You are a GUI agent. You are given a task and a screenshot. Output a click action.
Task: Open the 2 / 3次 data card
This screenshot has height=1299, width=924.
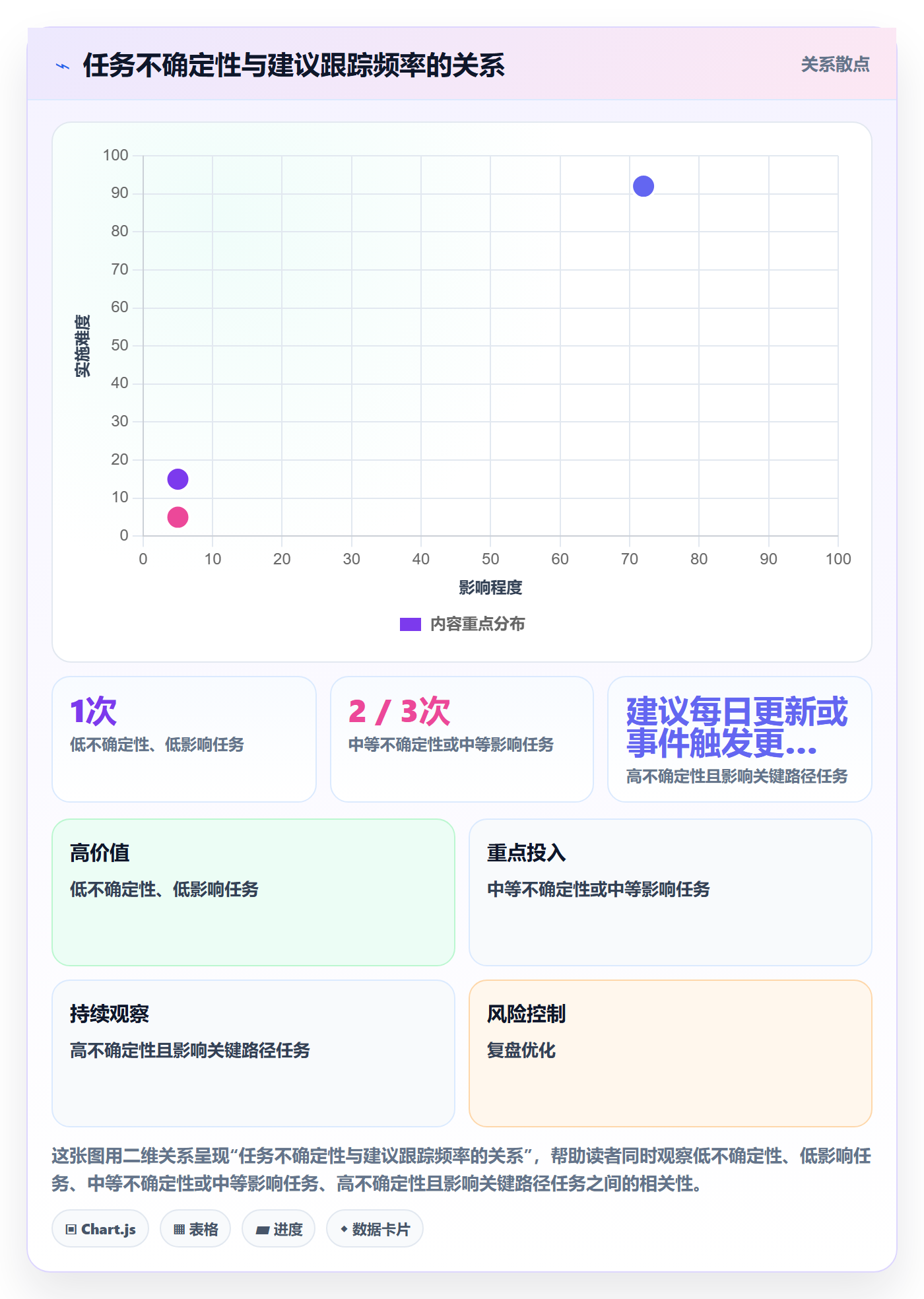pyautogui.click(x=462, y=739)
